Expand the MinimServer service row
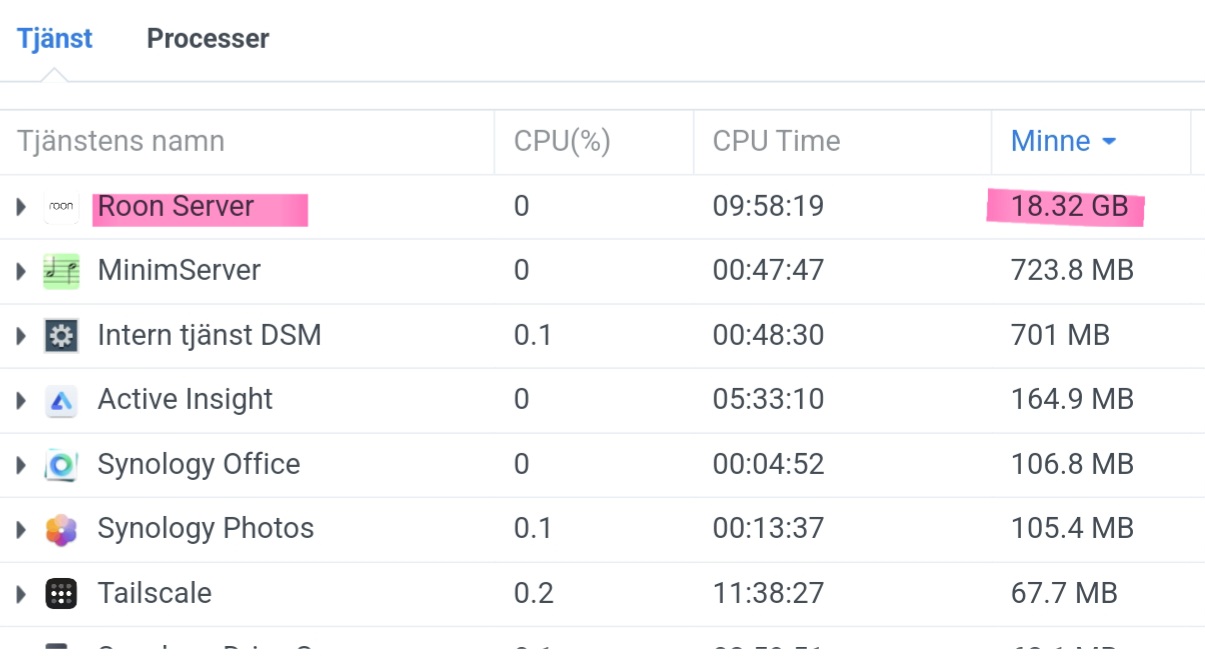Viewport: 1205px width, 672px height. 20,271
